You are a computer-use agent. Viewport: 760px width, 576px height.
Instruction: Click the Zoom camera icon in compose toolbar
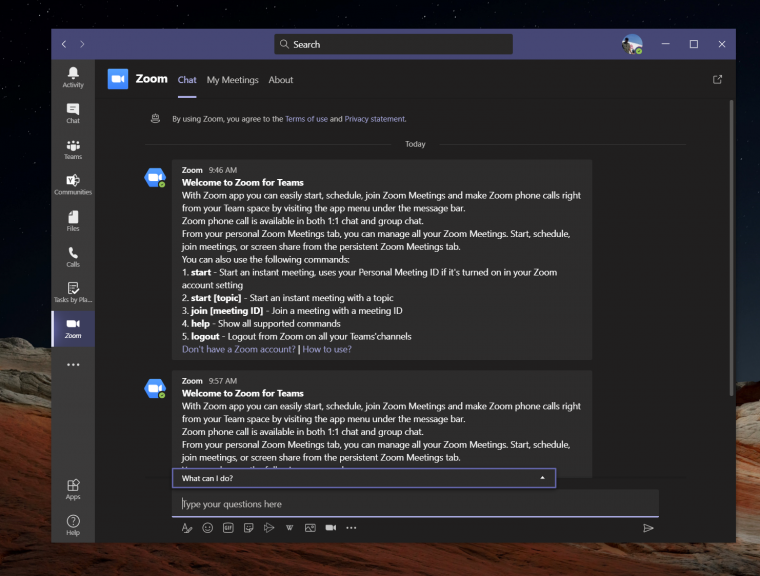(331, 528)
